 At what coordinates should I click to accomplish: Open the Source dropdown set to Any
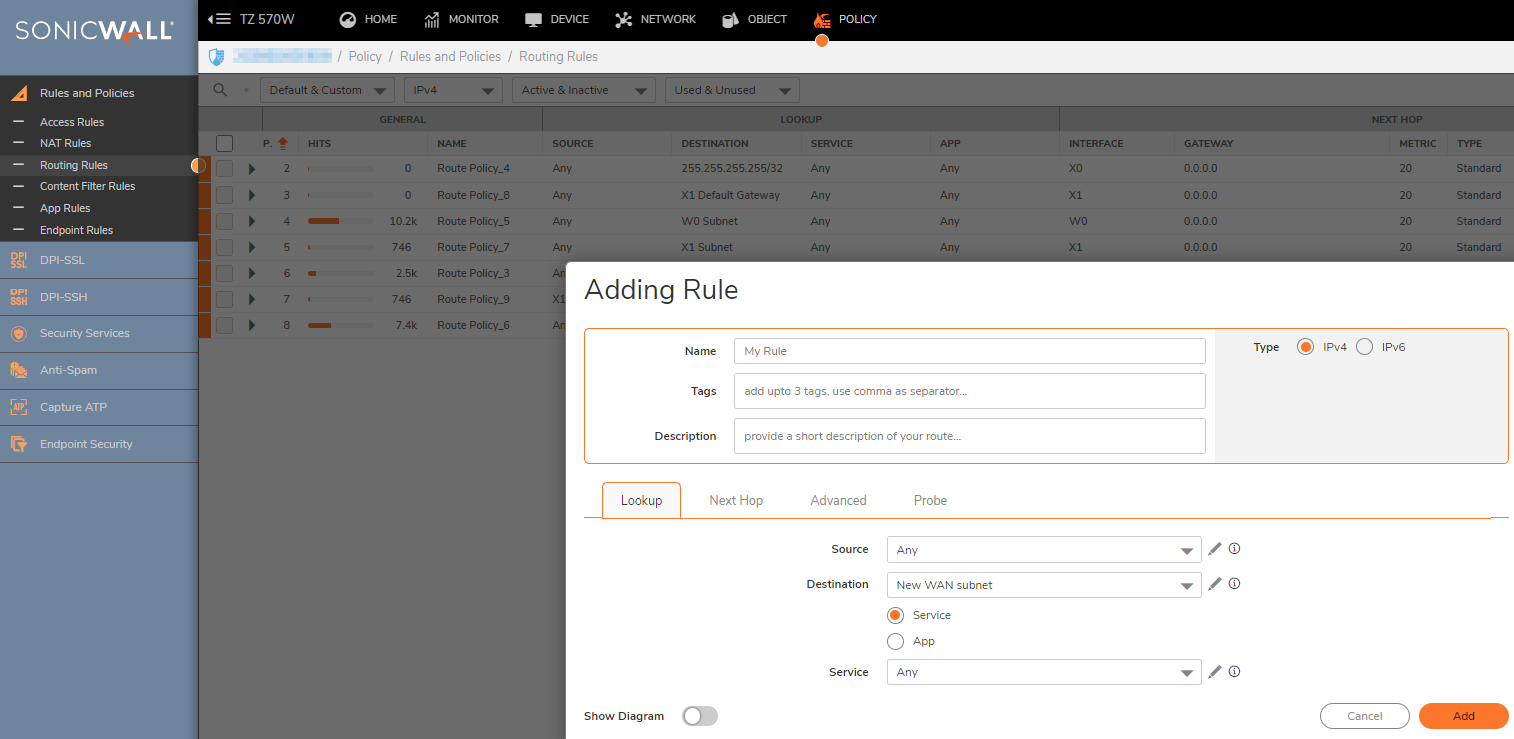[x=1044, y=550]
